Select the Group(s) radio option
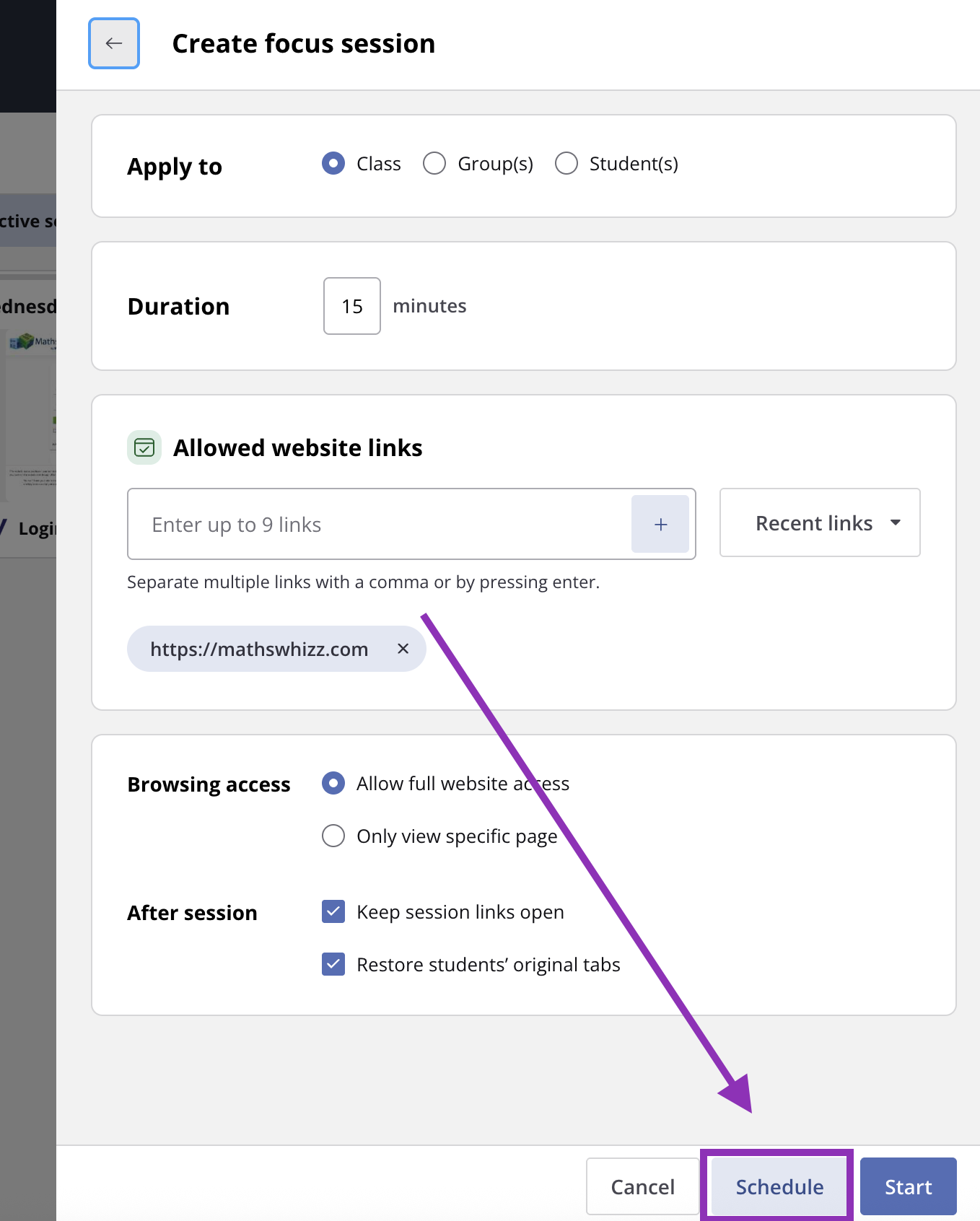The height and width of the screenshot is (1221, 980). tap(434, 163)
